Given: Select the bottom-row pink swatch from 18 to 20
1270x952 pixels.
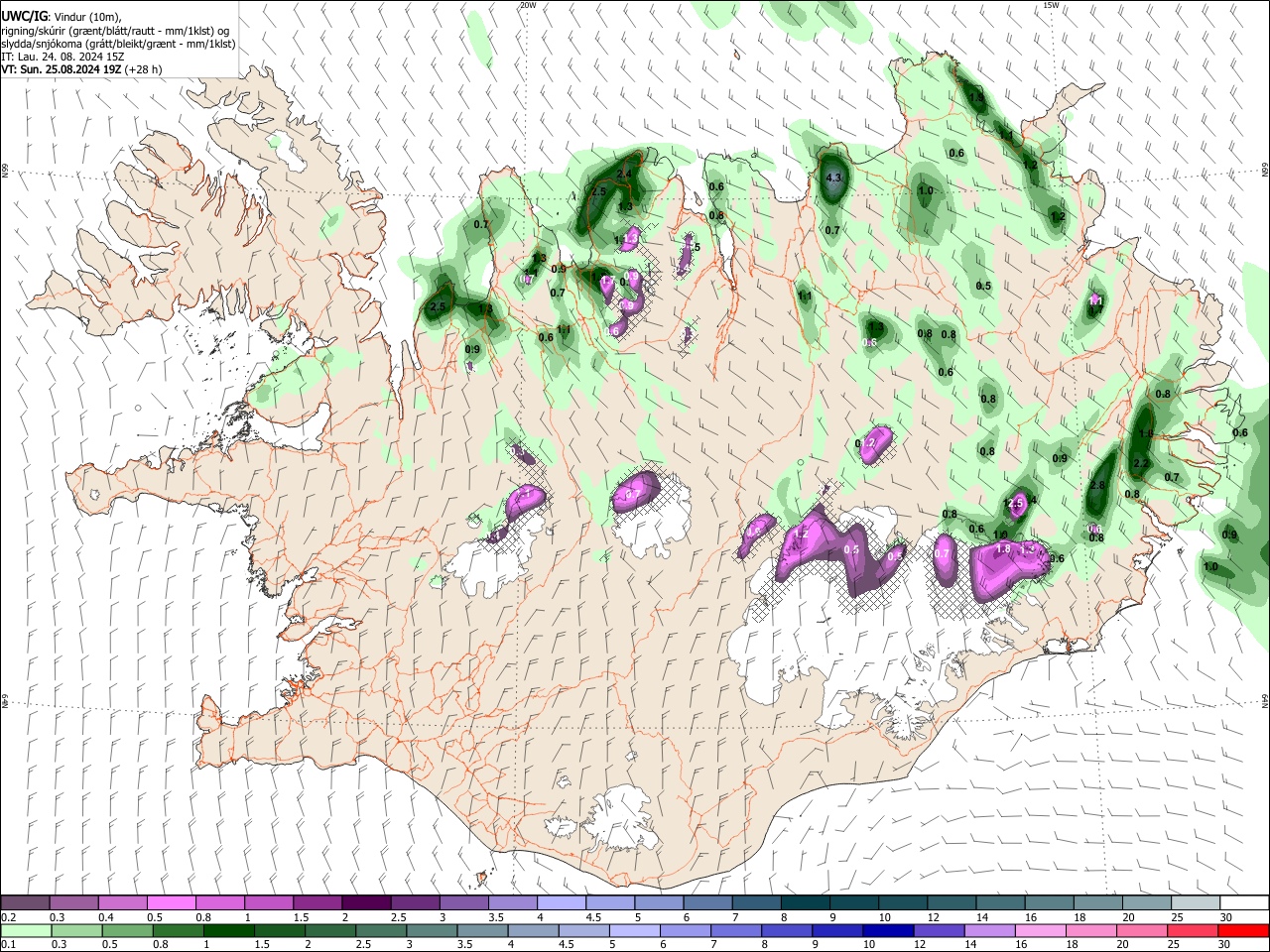Looking at the screenshot, I should coord(1091,931).
